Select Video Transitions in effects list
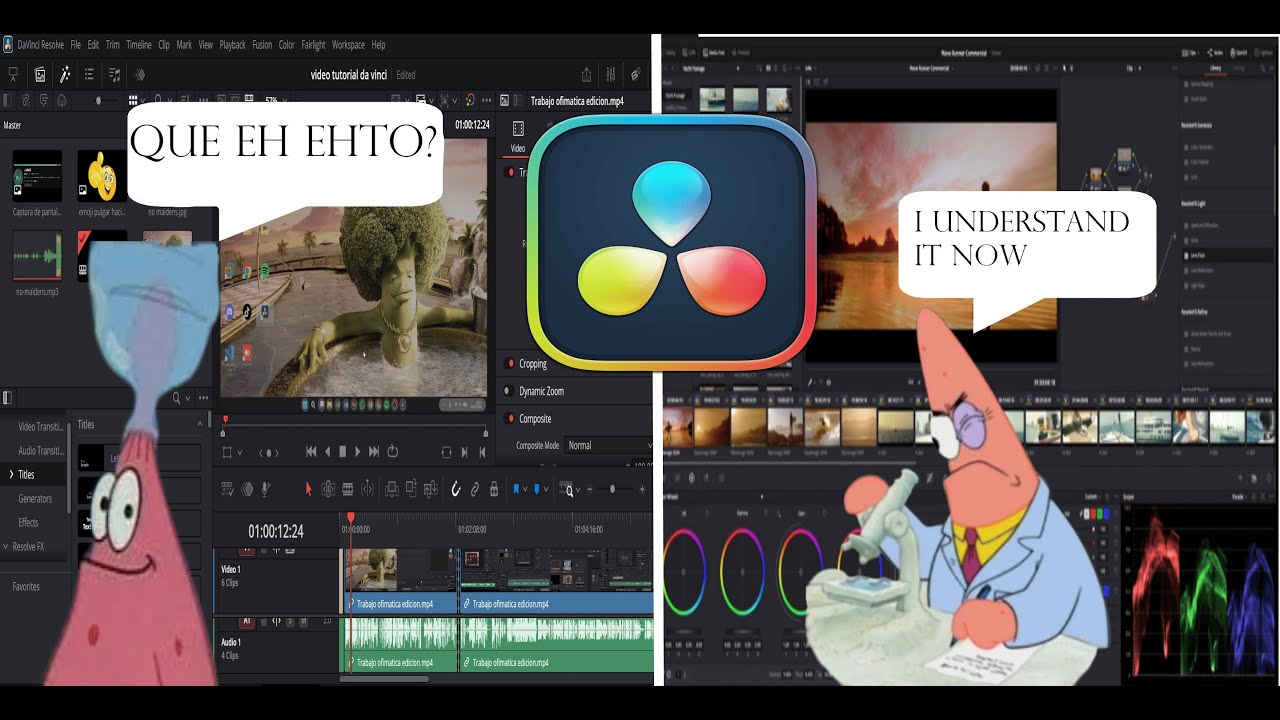The image size is (1280, 720). click(41, 427)
